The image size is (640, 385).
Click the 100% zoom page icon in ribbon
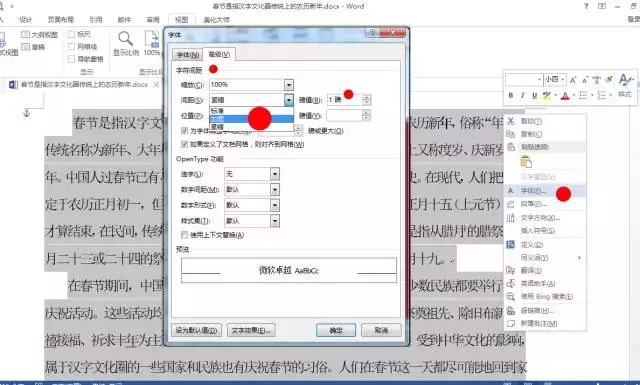(152, 44)
